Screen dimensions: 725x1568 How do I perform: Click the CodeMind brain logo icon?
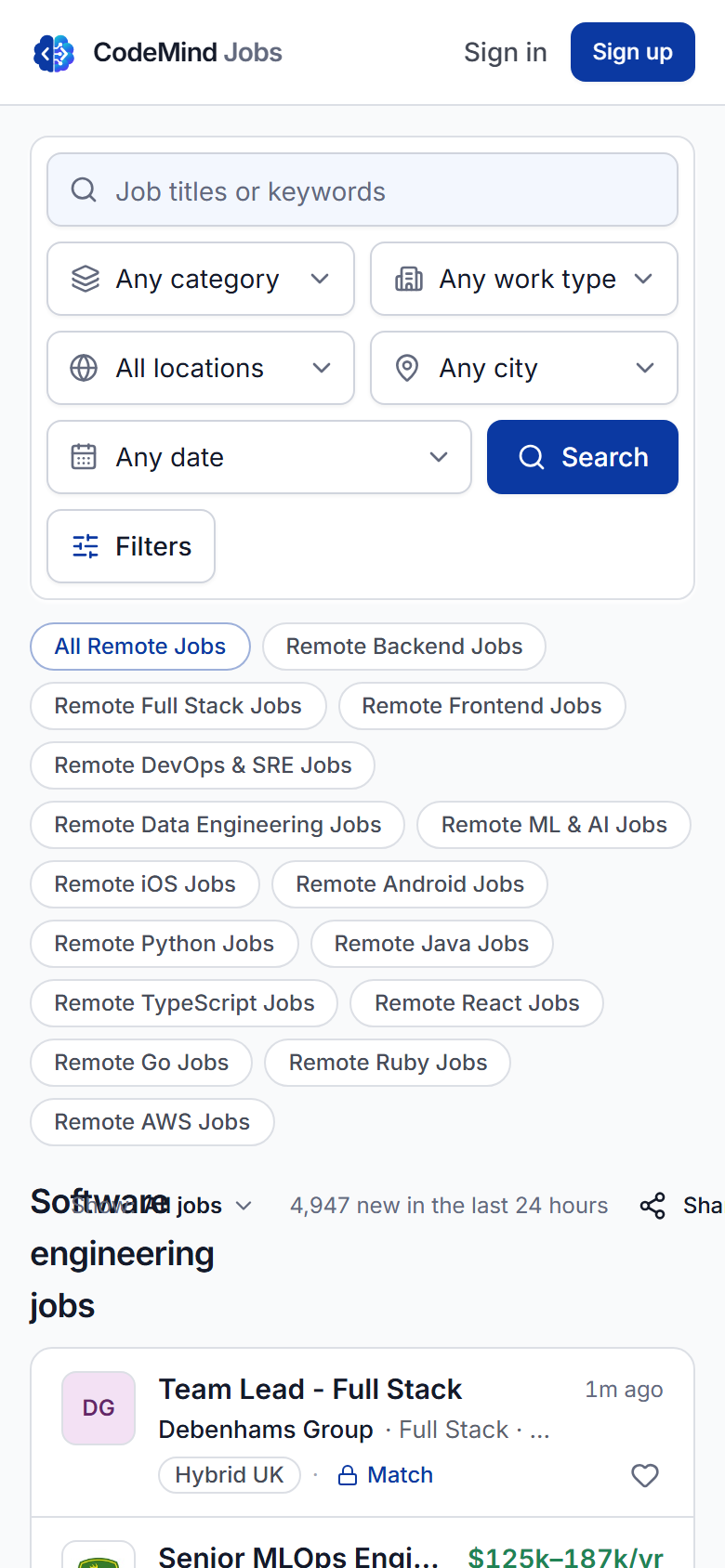[54, 53]
